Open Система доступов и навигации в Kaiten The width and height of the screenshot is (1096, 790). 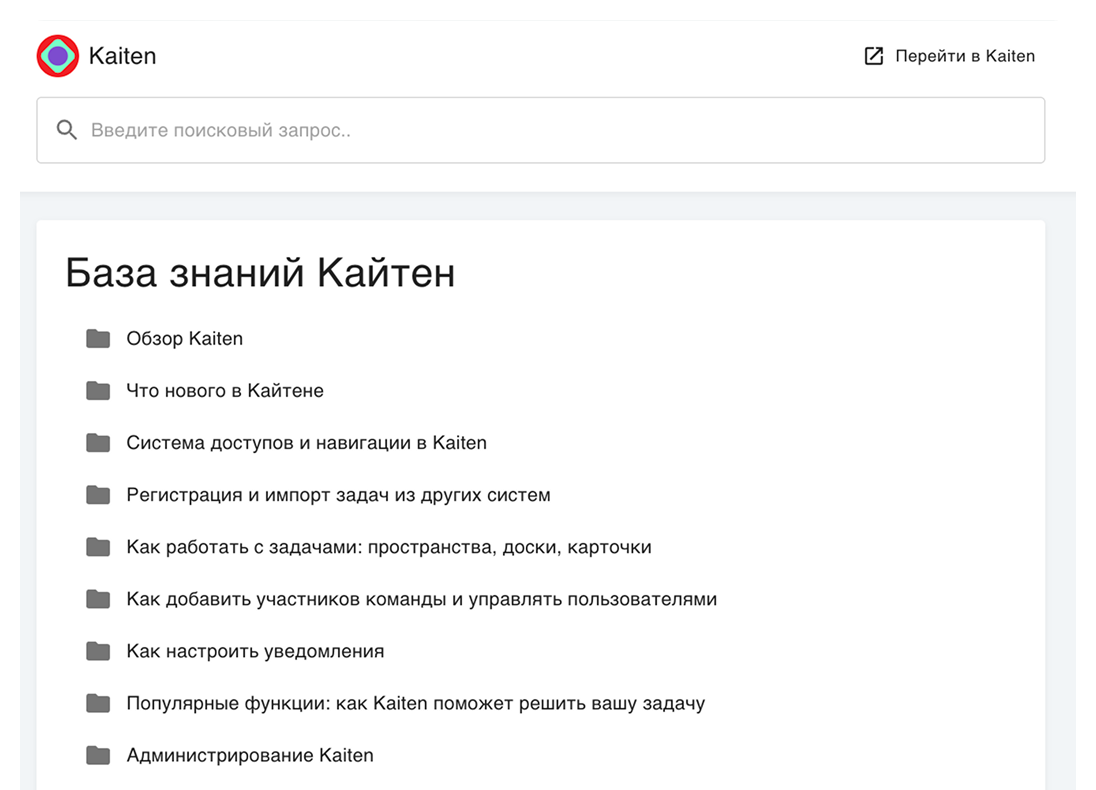click(306, 443)
